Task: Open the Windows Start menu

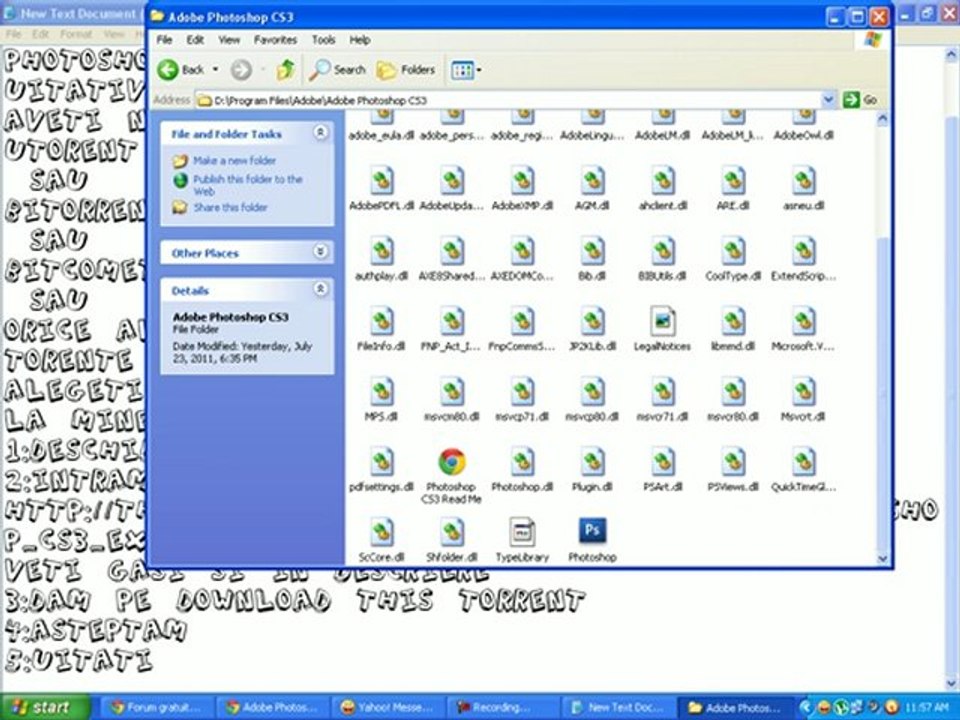Action: (45, 707)
